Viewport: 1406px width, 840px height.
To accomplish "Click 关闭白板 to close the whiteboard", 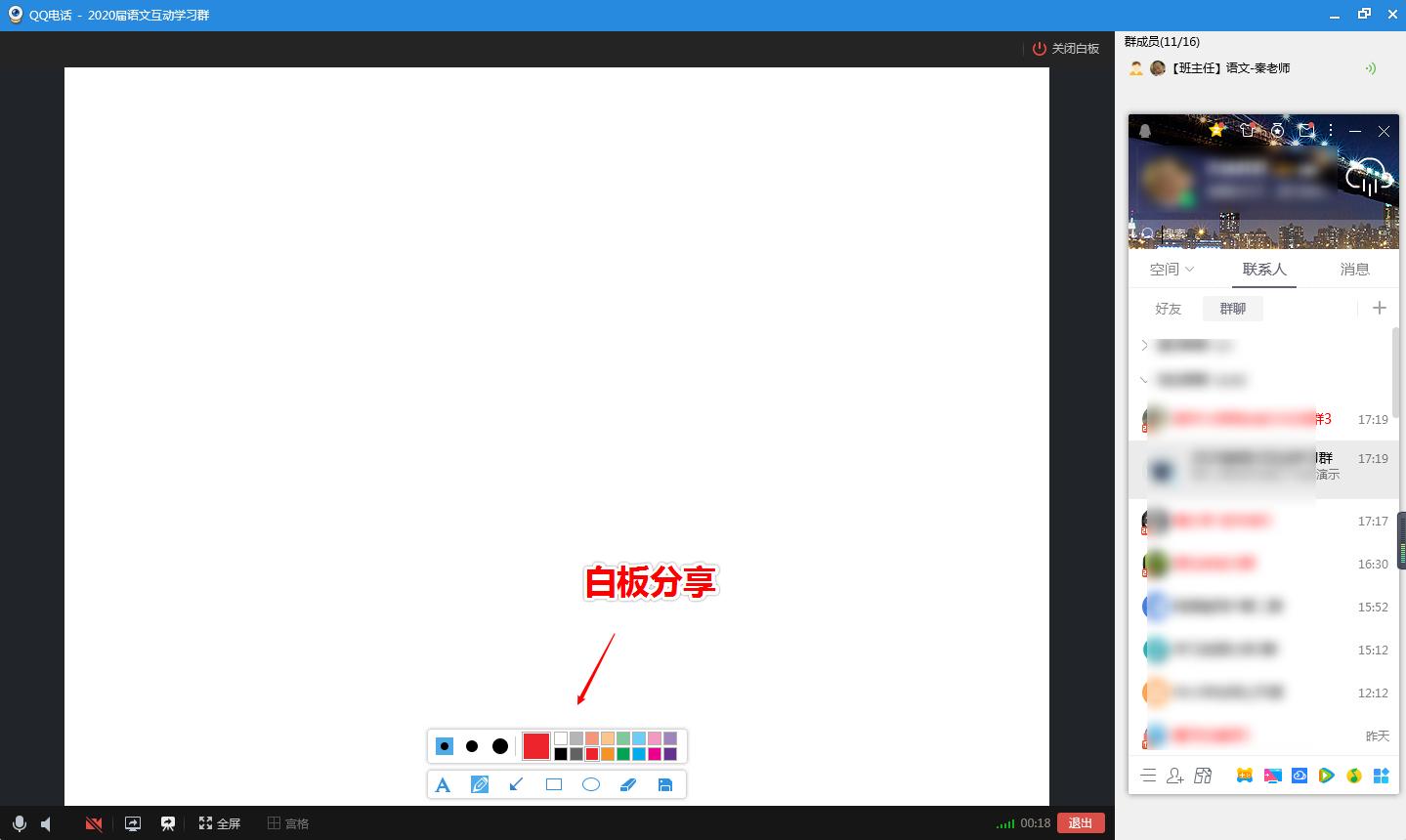I will pyautogui.click(x=1064, y=48).
